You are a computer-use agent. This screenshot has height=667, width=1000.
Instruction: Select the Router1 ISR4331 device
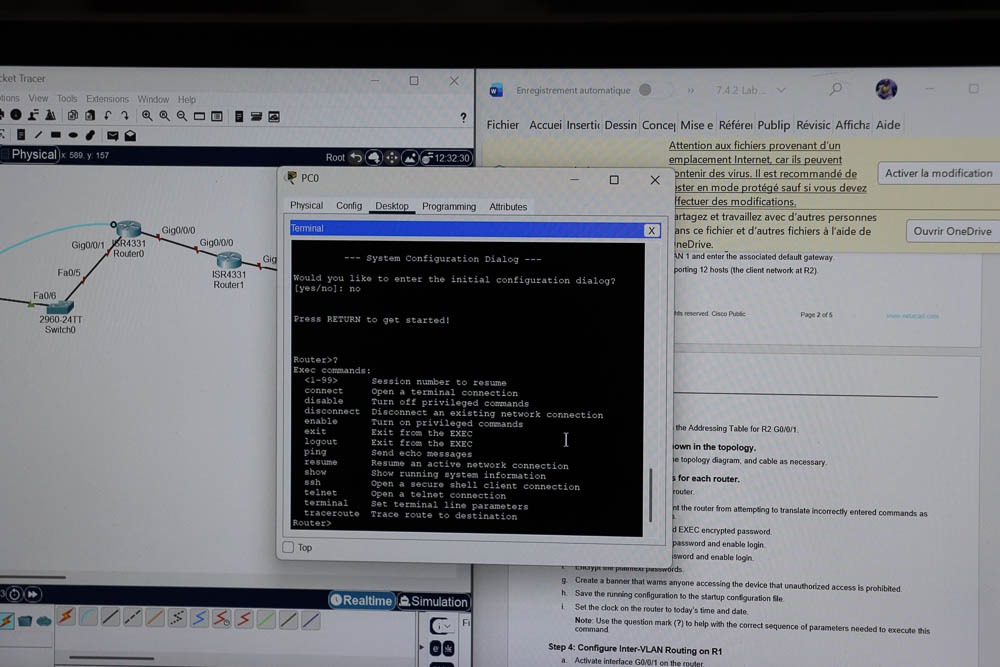coord(229,260)
